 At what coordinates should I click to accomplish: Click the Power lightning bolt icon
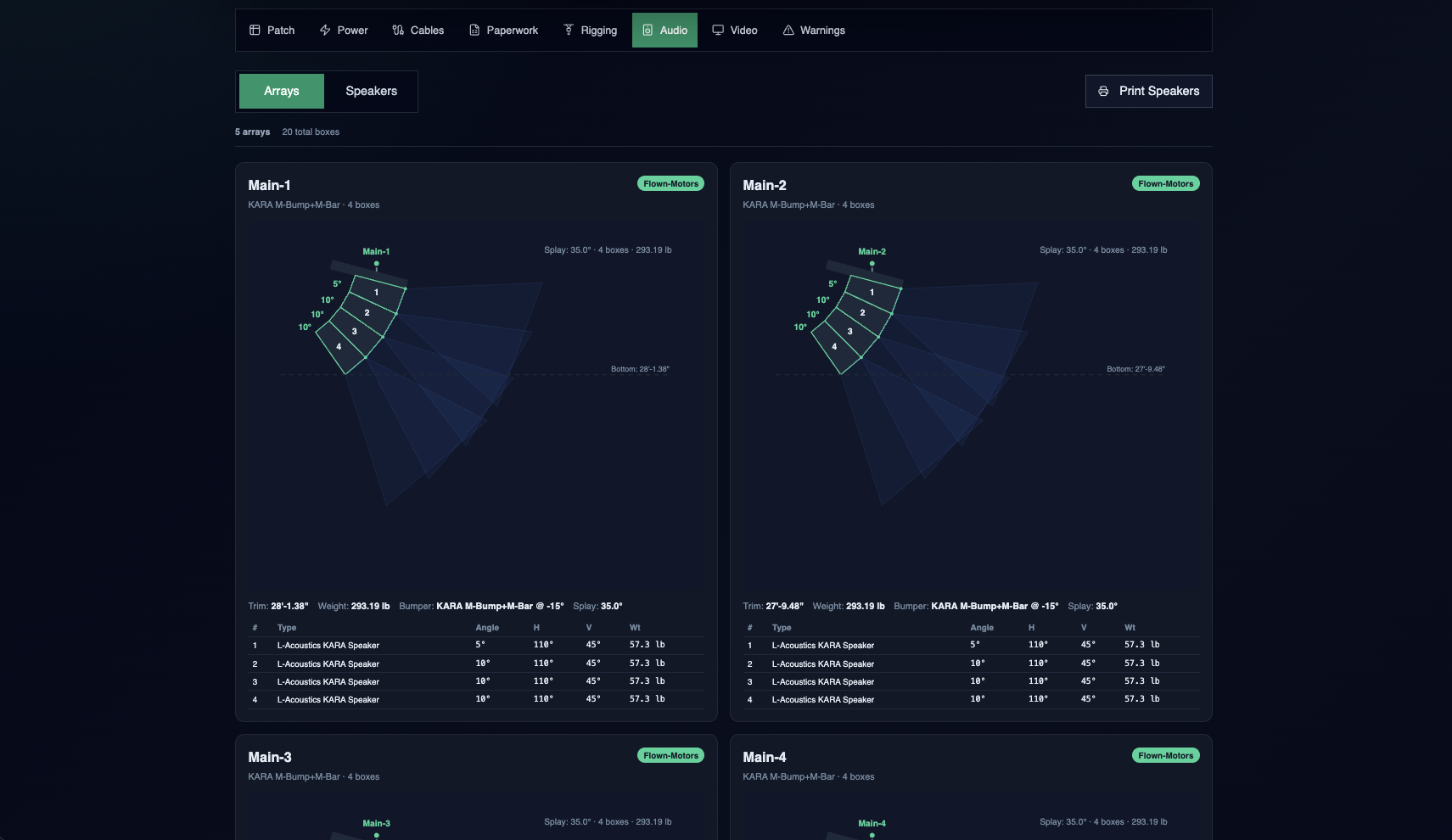(325, 31)
